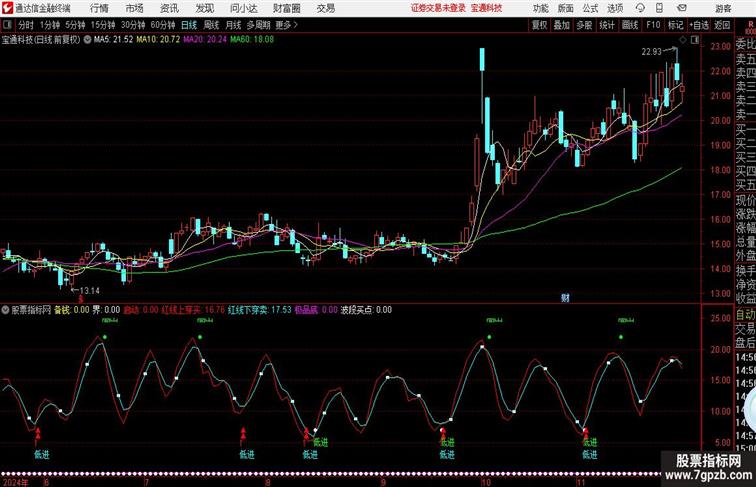756x487 pixels.
Task: Click the diamond icon above chart
Action: click(x=683, y=40)
